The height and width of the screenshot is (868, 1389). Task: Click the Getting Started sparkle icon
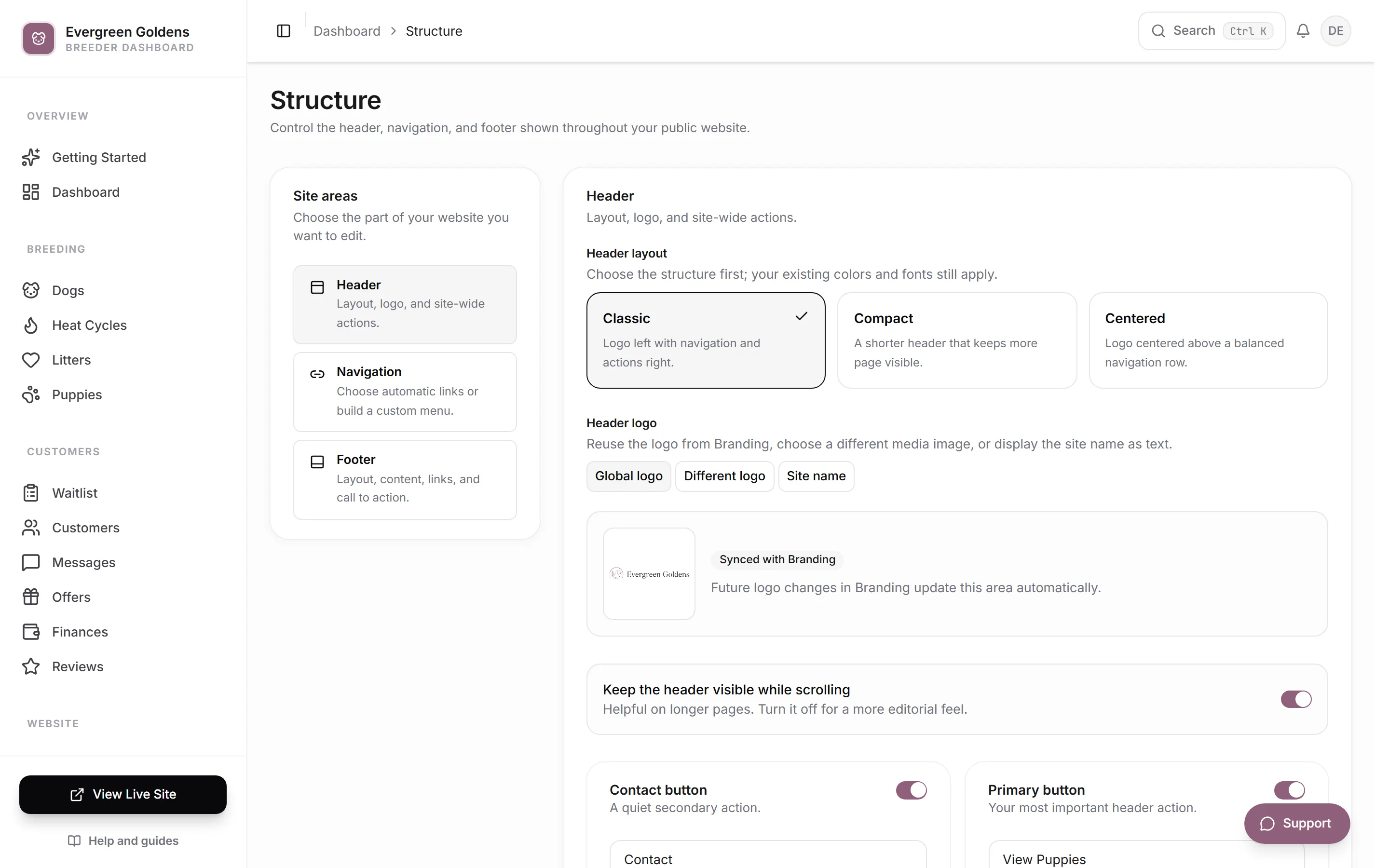coord(31,157)
